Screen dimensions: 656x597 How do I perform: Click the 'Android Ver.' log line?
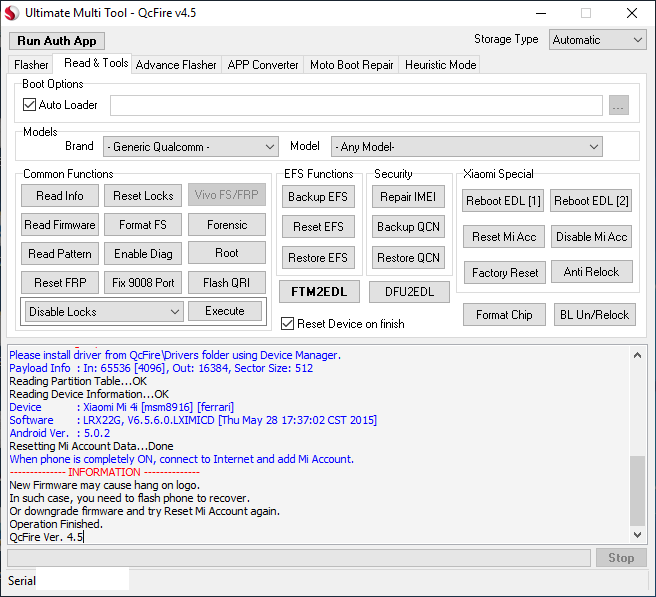click(x=60, y=433)
